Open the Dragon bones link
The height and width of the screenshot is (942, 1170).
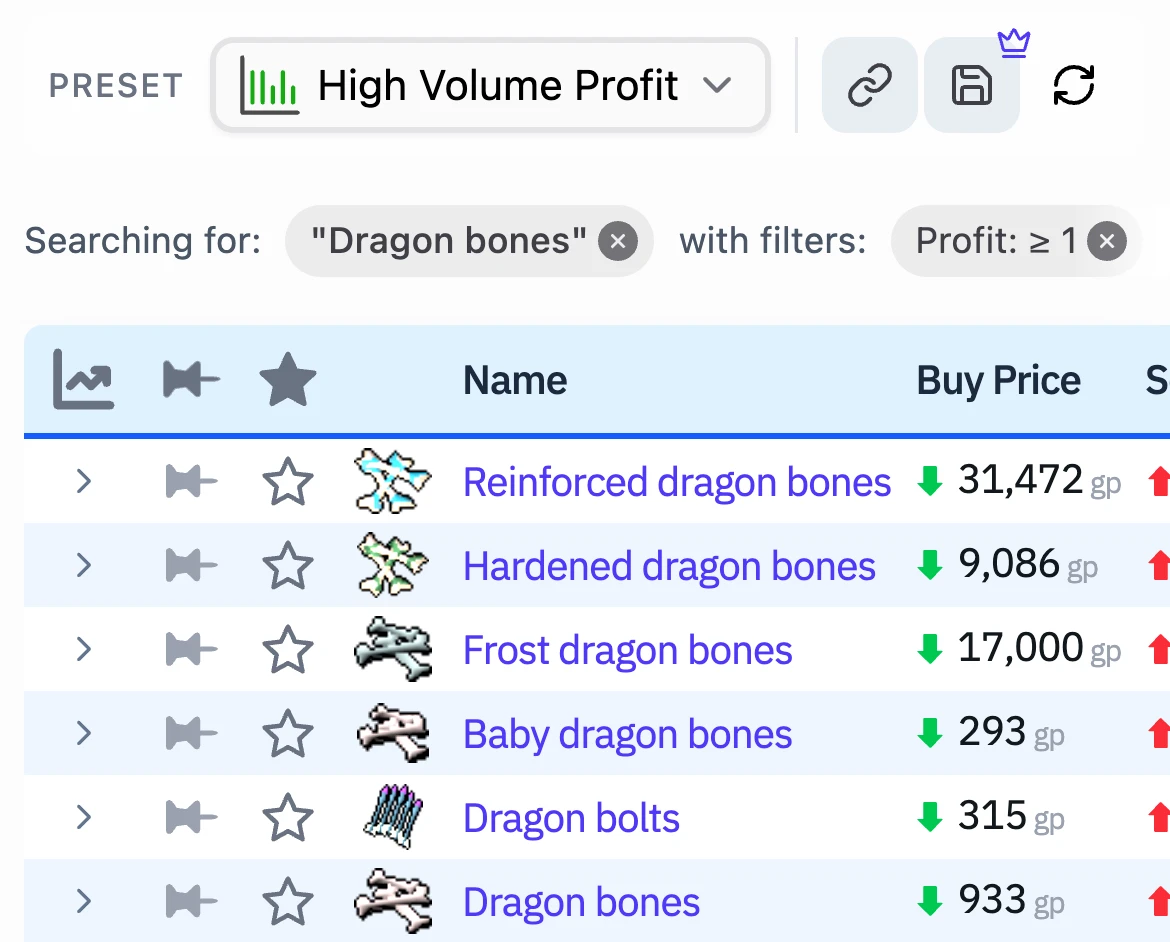[581, 902]
